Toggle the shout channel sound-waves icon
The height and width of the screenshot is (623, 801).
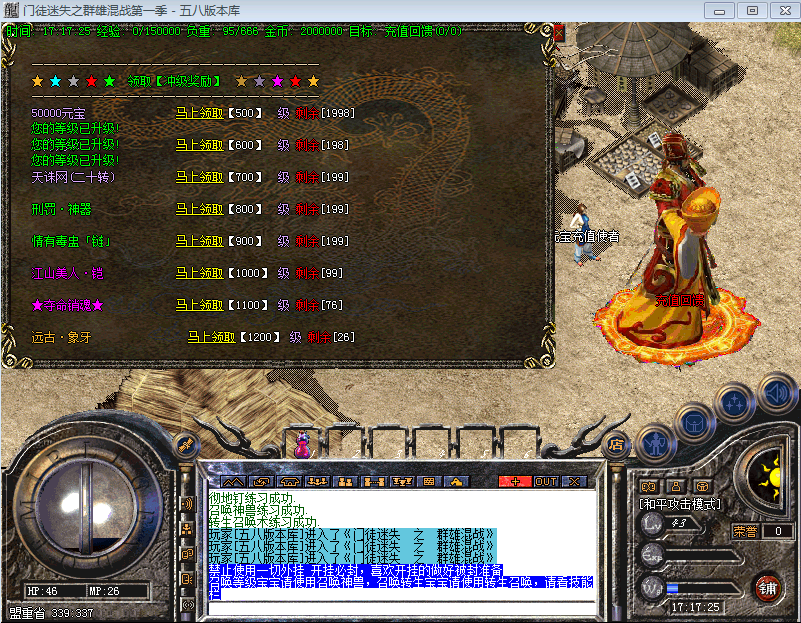coord(187,504)
